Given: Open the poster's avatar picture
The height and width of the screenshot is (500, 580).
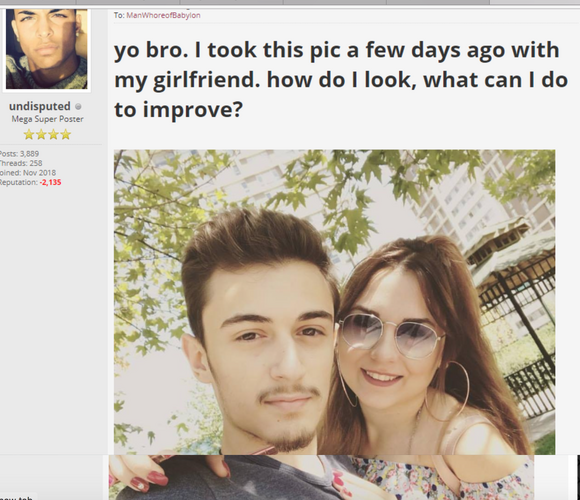Looking at the screenshot, I should 47,48.
